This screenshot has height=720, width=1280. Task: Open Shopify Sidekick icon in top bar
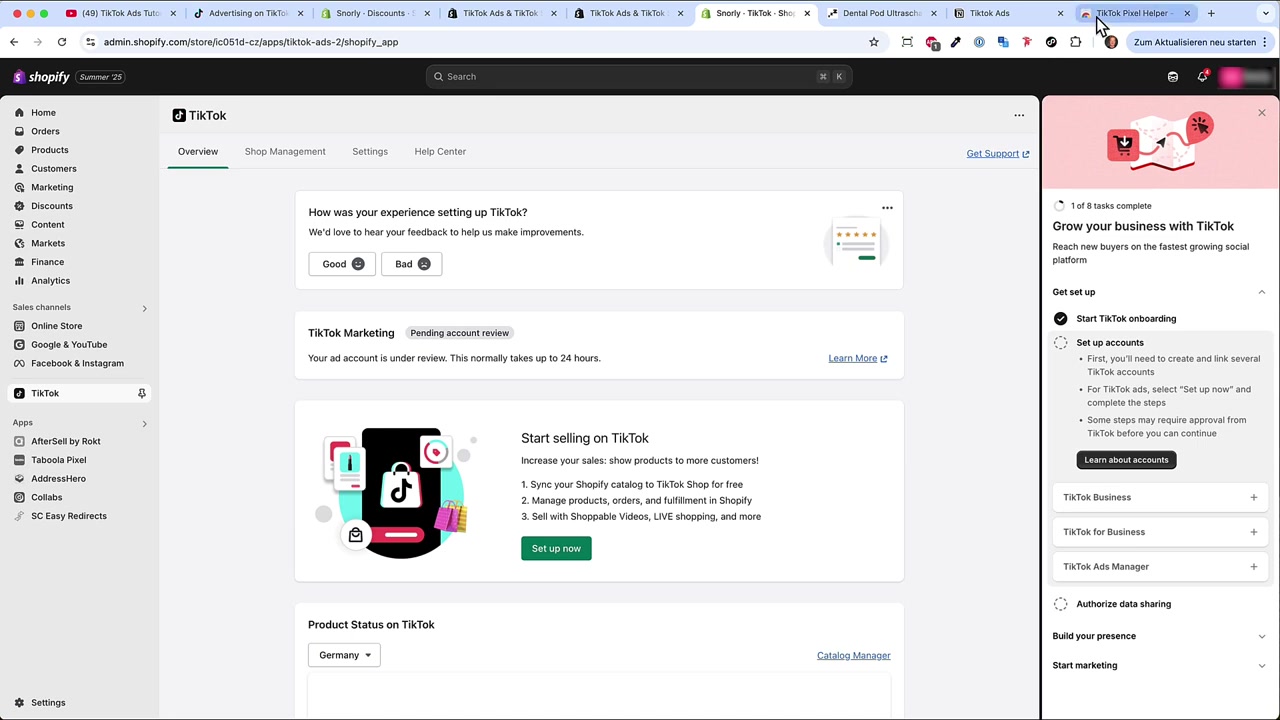point(1173,77)
